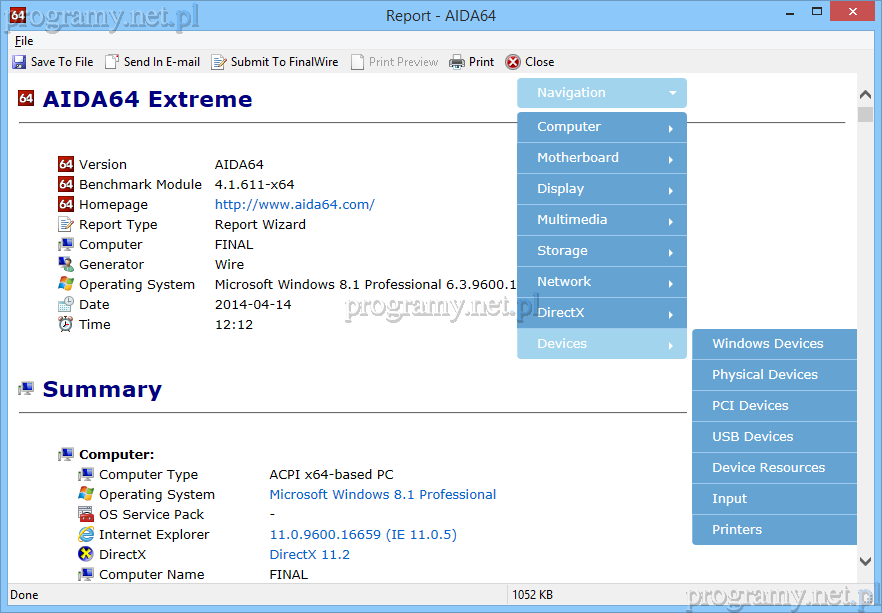Open the File menu
The image size is (882, 613).
click(24, 41)
